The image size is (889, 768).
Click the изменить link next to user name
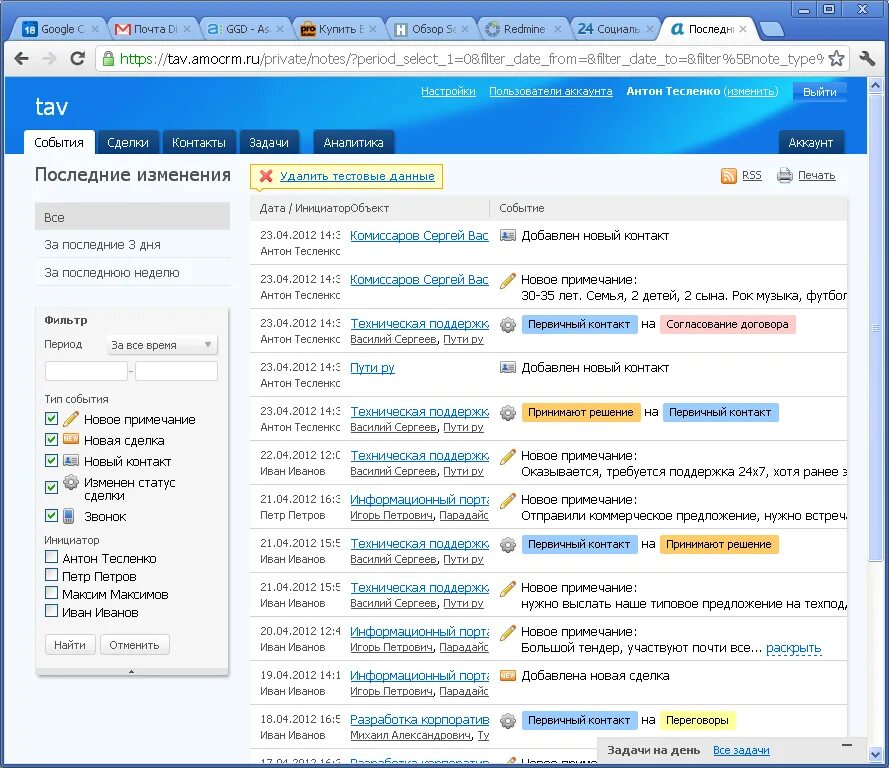pyautogui.click(x=751, y=91)
